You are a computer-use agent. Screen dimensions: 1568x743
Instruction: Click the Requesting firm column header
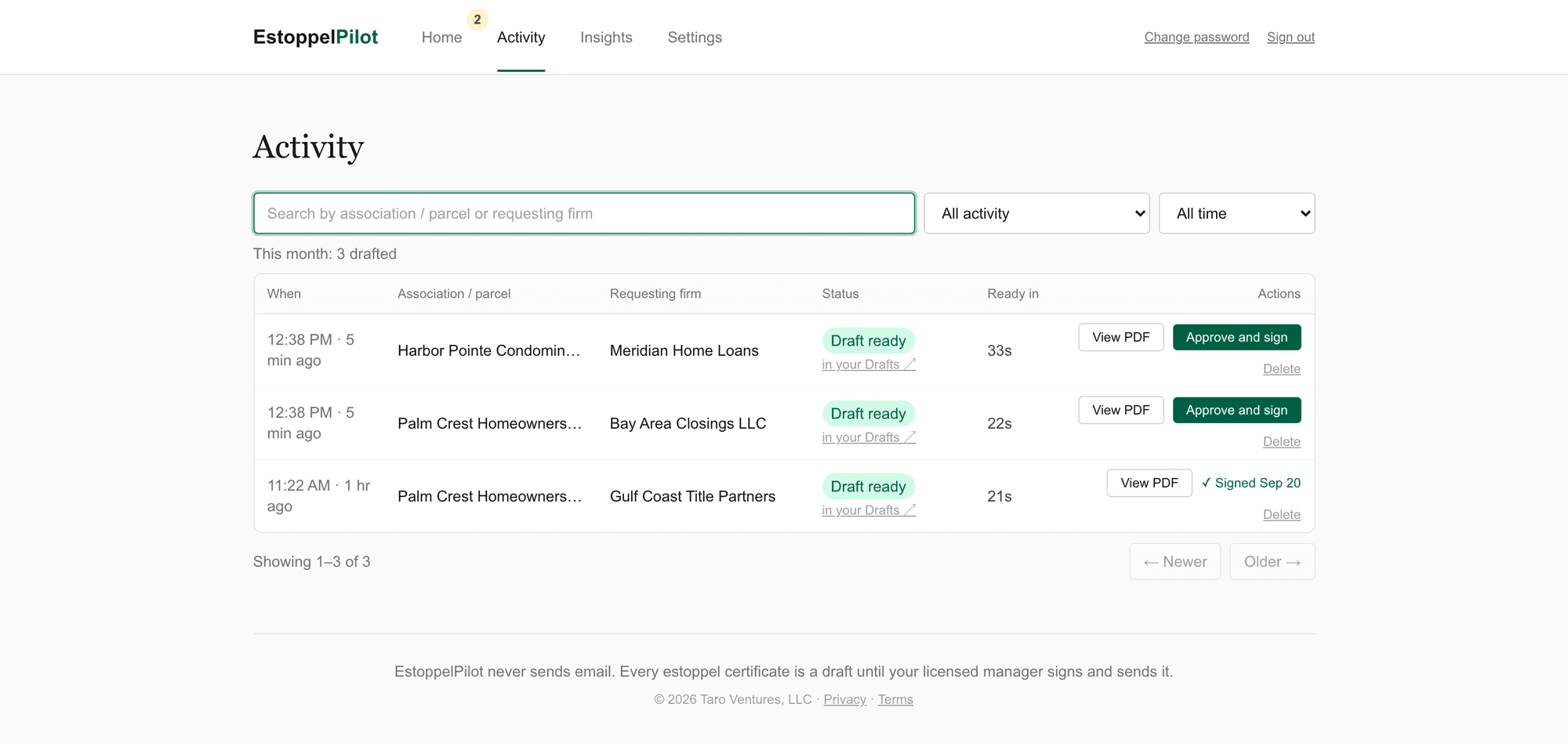coord(655,293)
